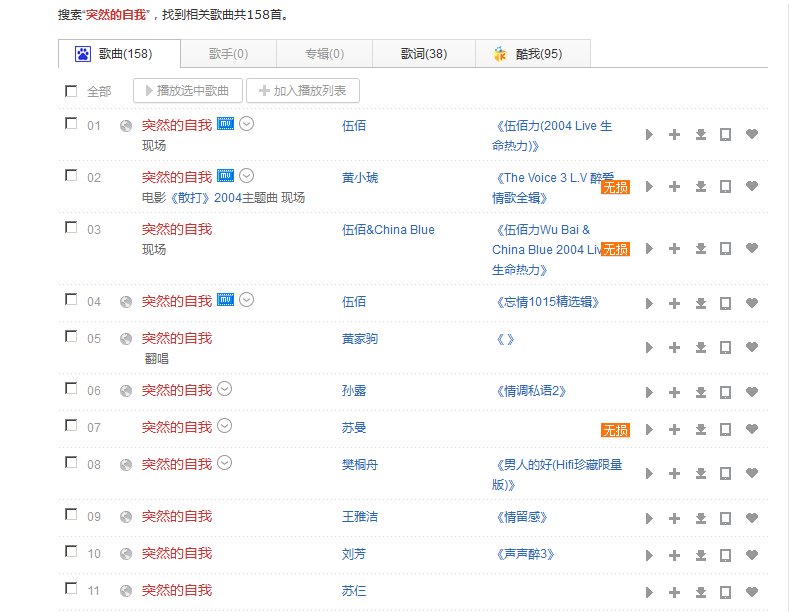Screen dimensions: 795x612
Task: Click the 加入播放列表 button
Action: [303, 91]
